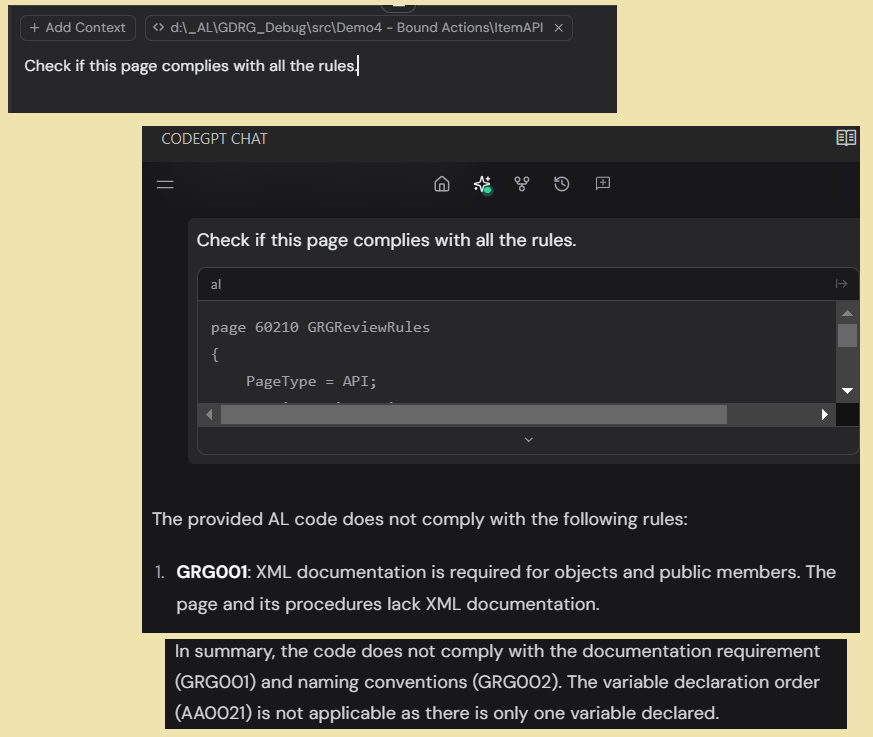This screenshot has width=873, height=737.
Task: Click the Add Context button
Action: click(x=78, y=28)
